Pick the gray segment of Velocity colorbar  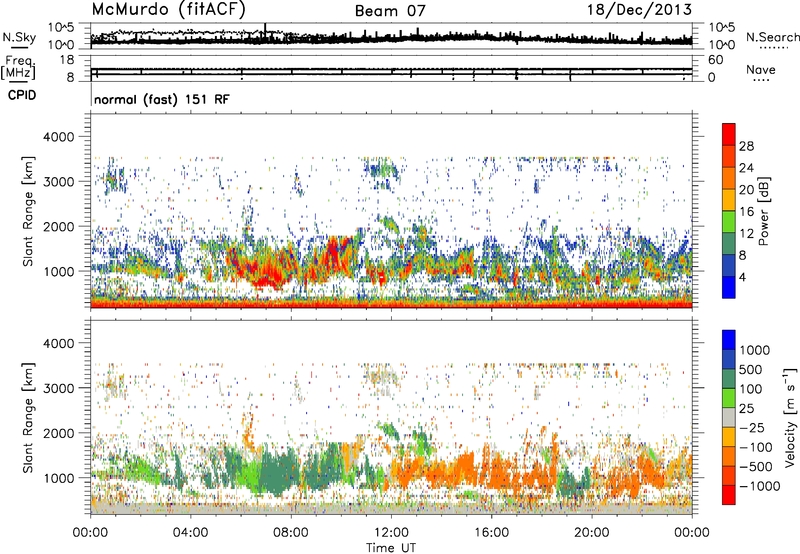pyautogui.click(x=729, y=417)
